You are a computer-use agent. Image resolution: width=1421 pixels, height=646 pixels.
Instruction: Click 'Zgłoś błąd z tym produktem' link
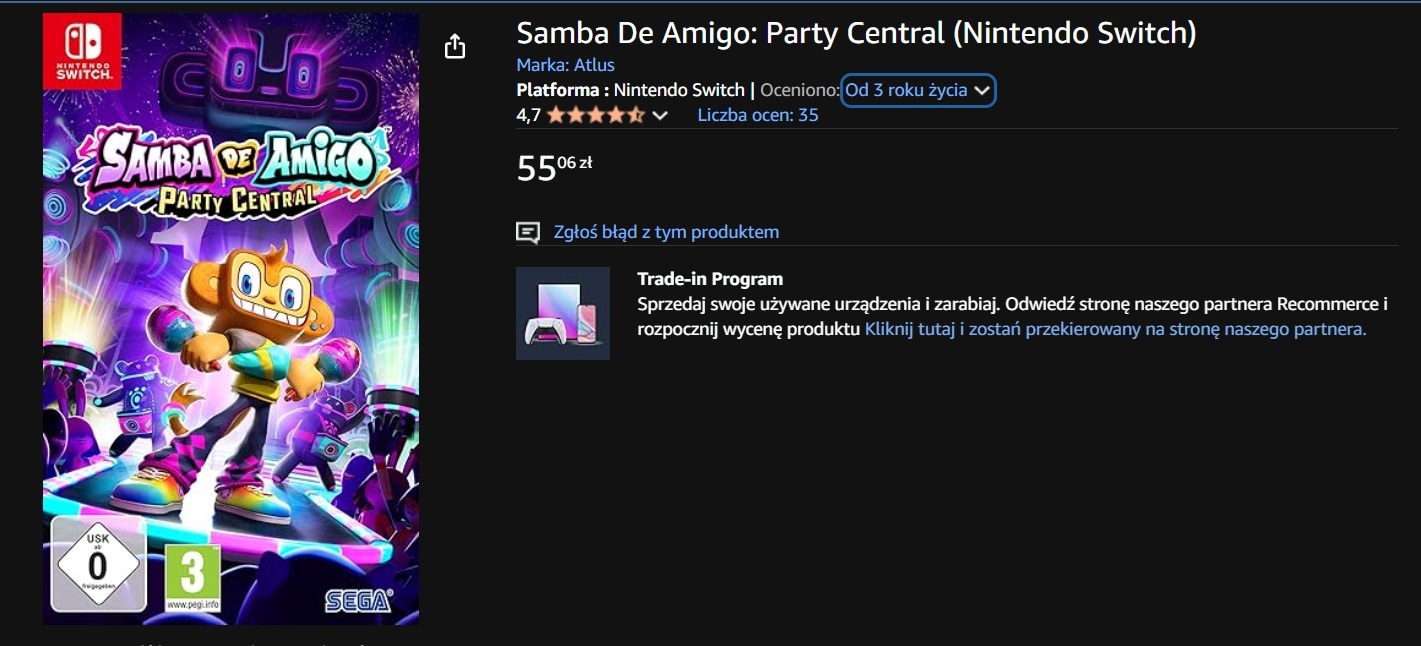(x=666, y=232)
